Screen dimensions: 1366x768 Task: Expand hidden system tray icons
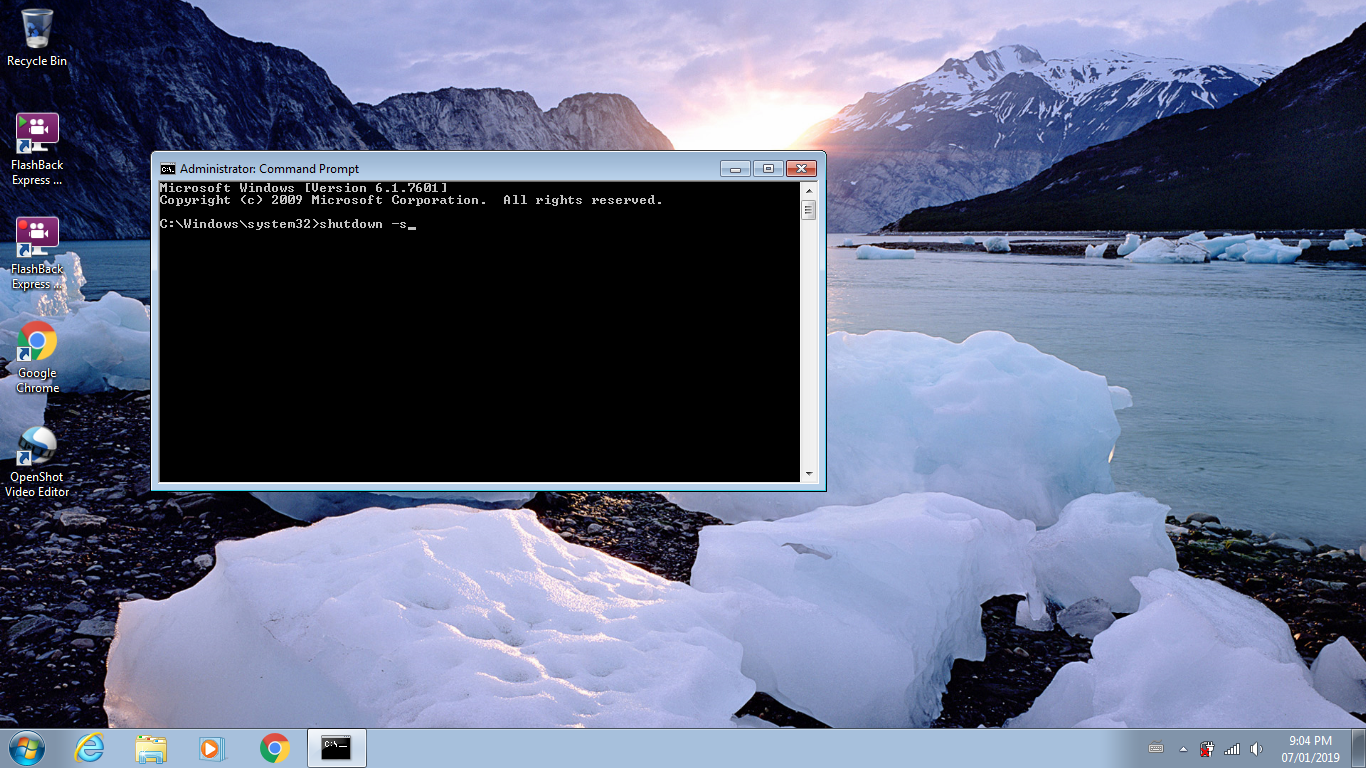1183,748
